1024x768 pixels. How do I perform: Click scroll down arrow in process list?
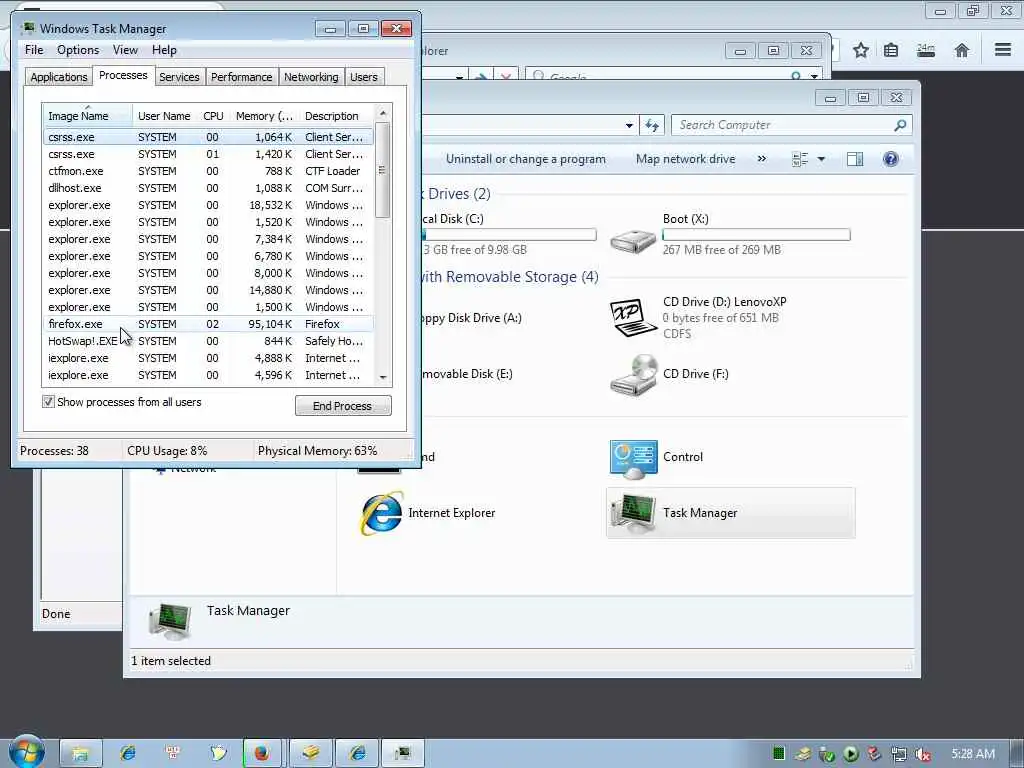[383, 377]
